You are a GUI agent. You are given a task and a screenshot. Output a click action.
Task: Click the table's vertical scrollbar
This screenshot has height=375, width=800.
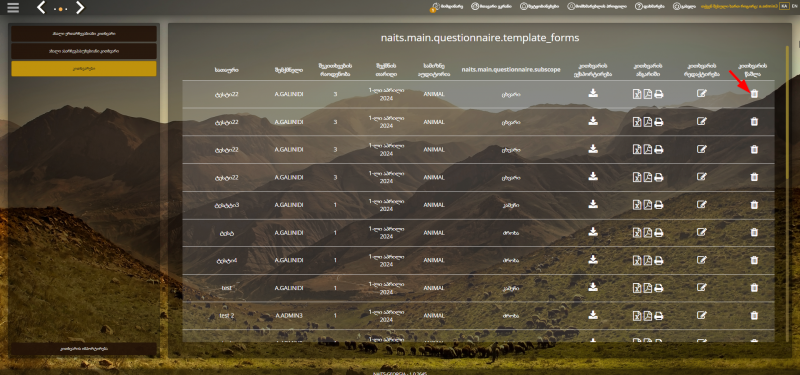pos(787,112)
